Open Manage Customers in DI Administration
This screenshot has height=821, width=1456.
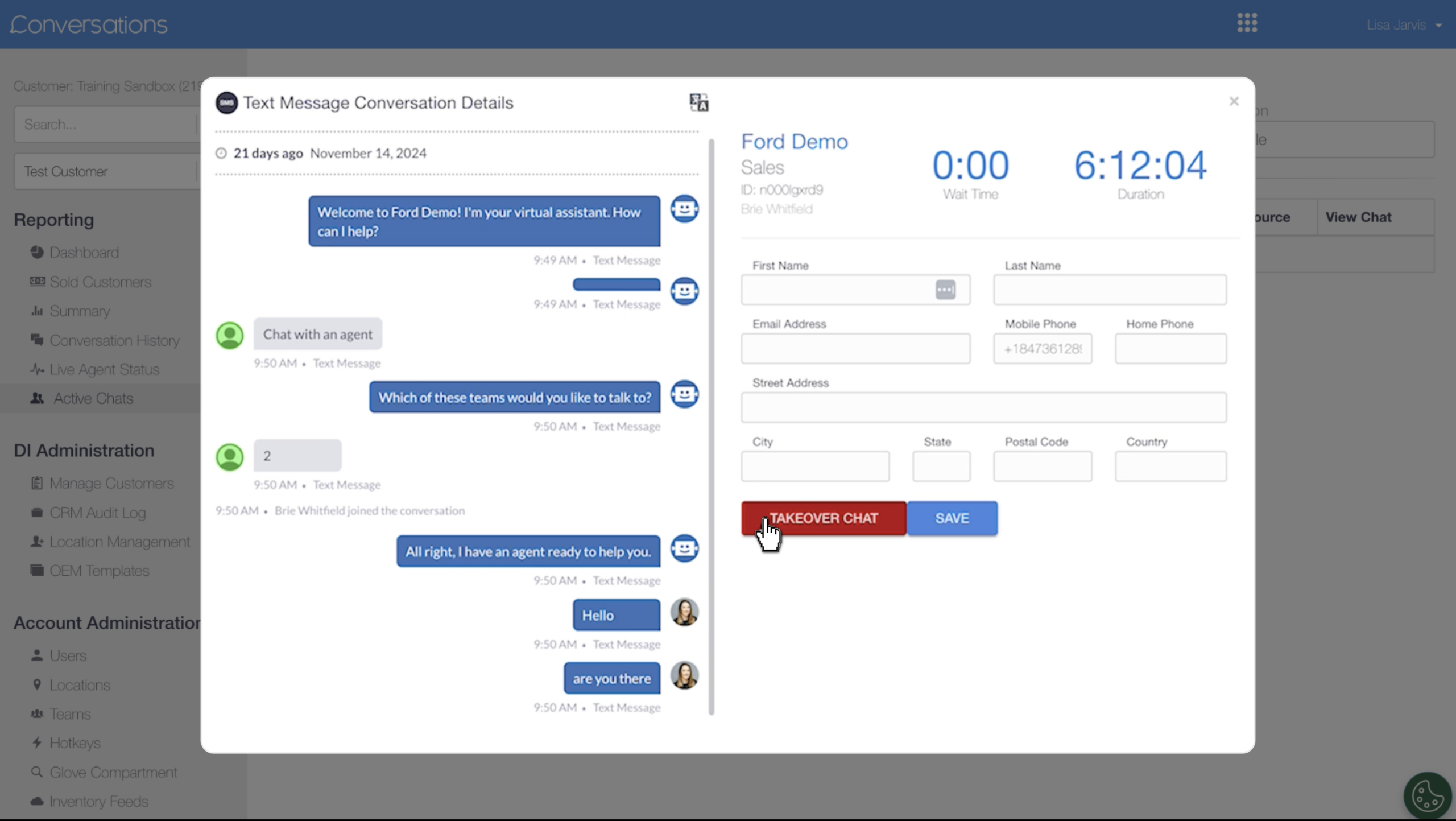pyautogui.click(x=111, y=484)
